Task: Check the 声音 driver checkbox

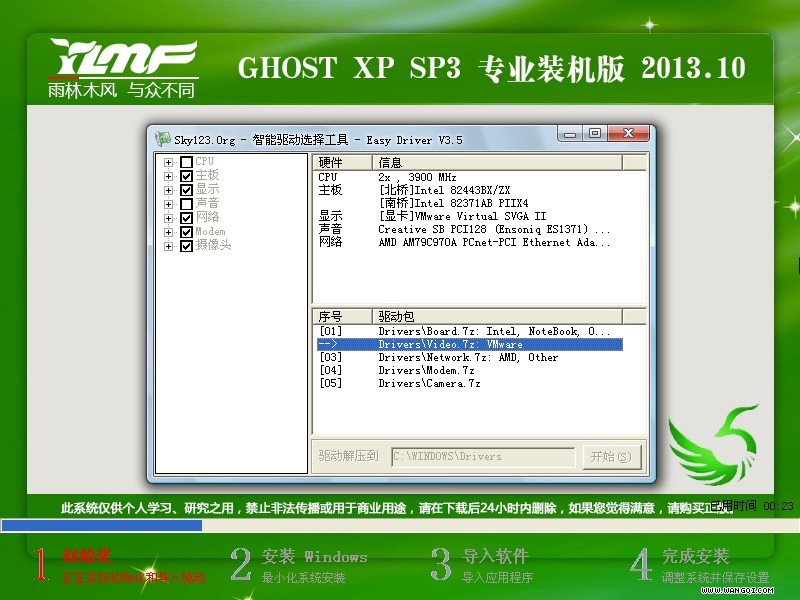Action: pos(186,204)
